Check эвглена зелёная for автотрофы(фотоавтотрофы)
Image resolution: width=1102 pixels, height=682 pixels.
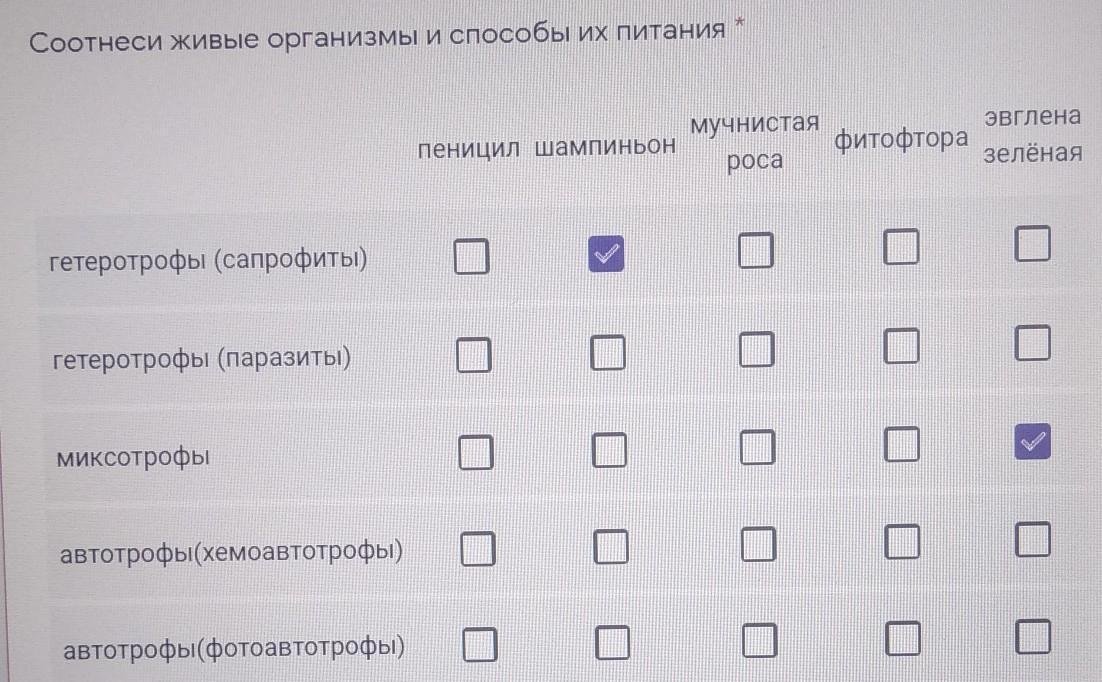[1033, 637]
